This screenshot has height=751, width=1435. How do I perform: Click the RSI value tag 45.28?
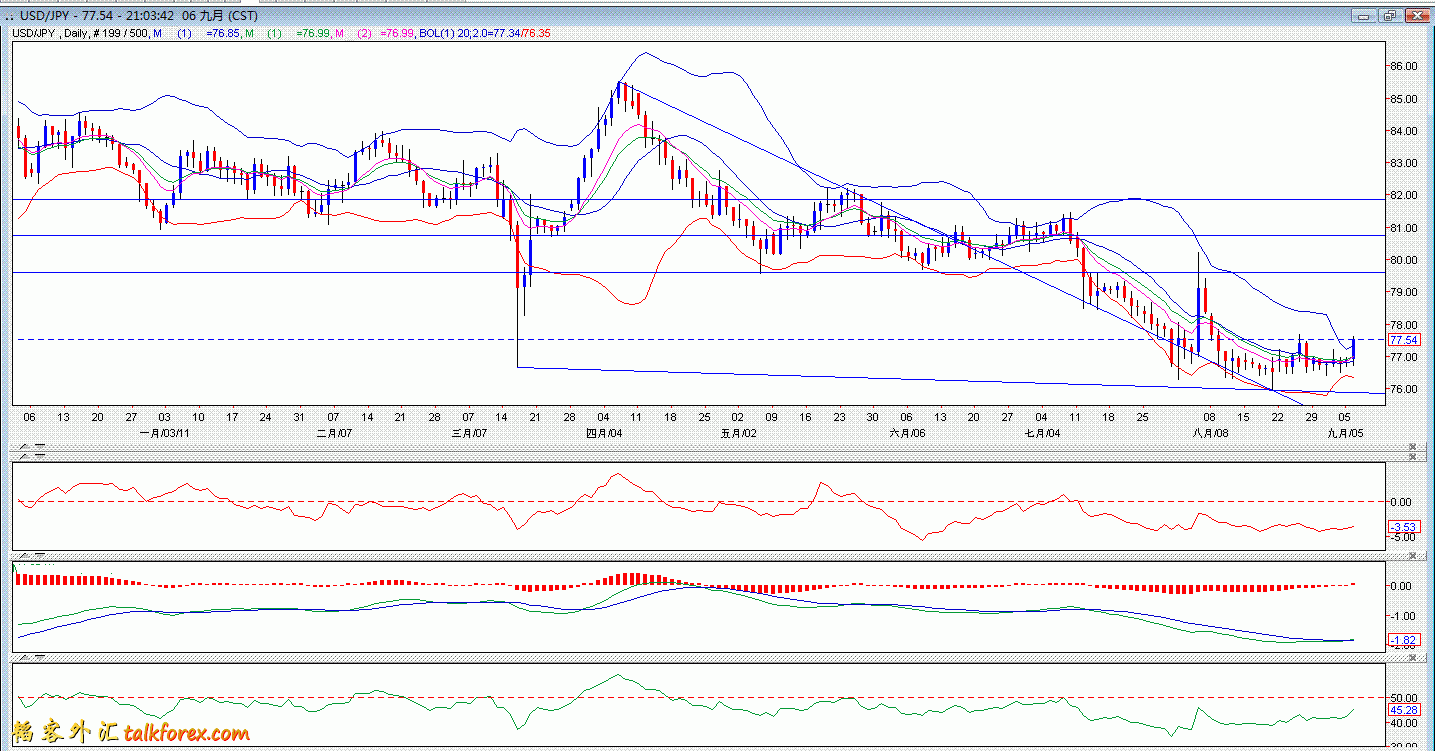click(x=1402, y=710)
